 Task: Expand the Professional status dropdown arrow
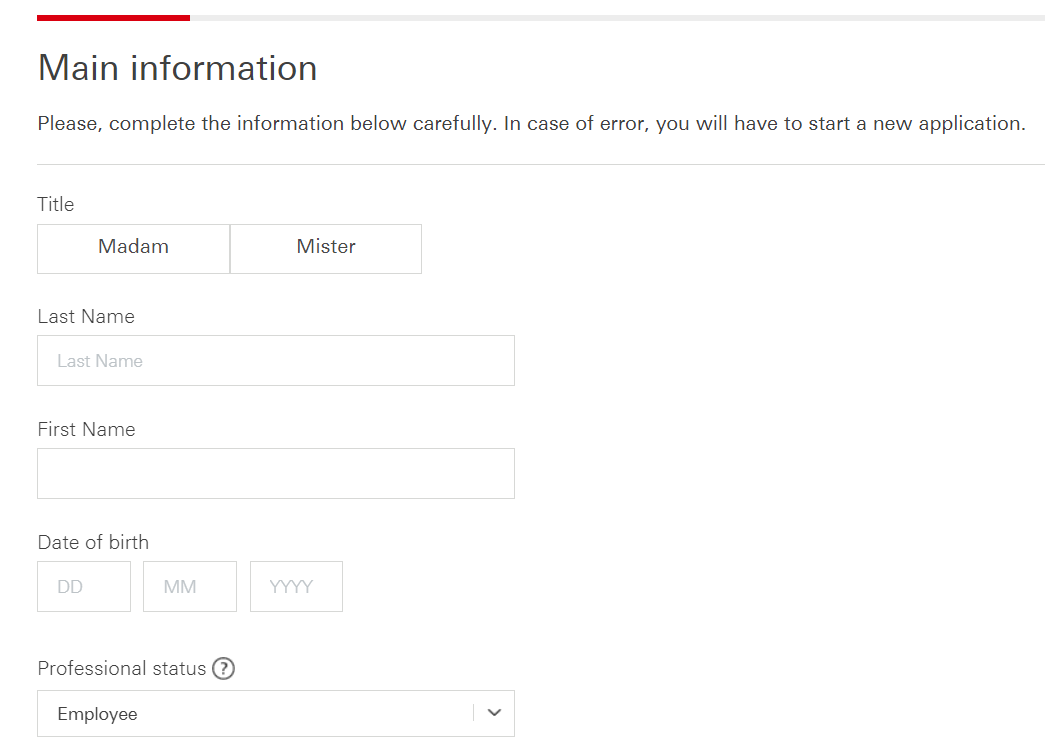(494, 713)
